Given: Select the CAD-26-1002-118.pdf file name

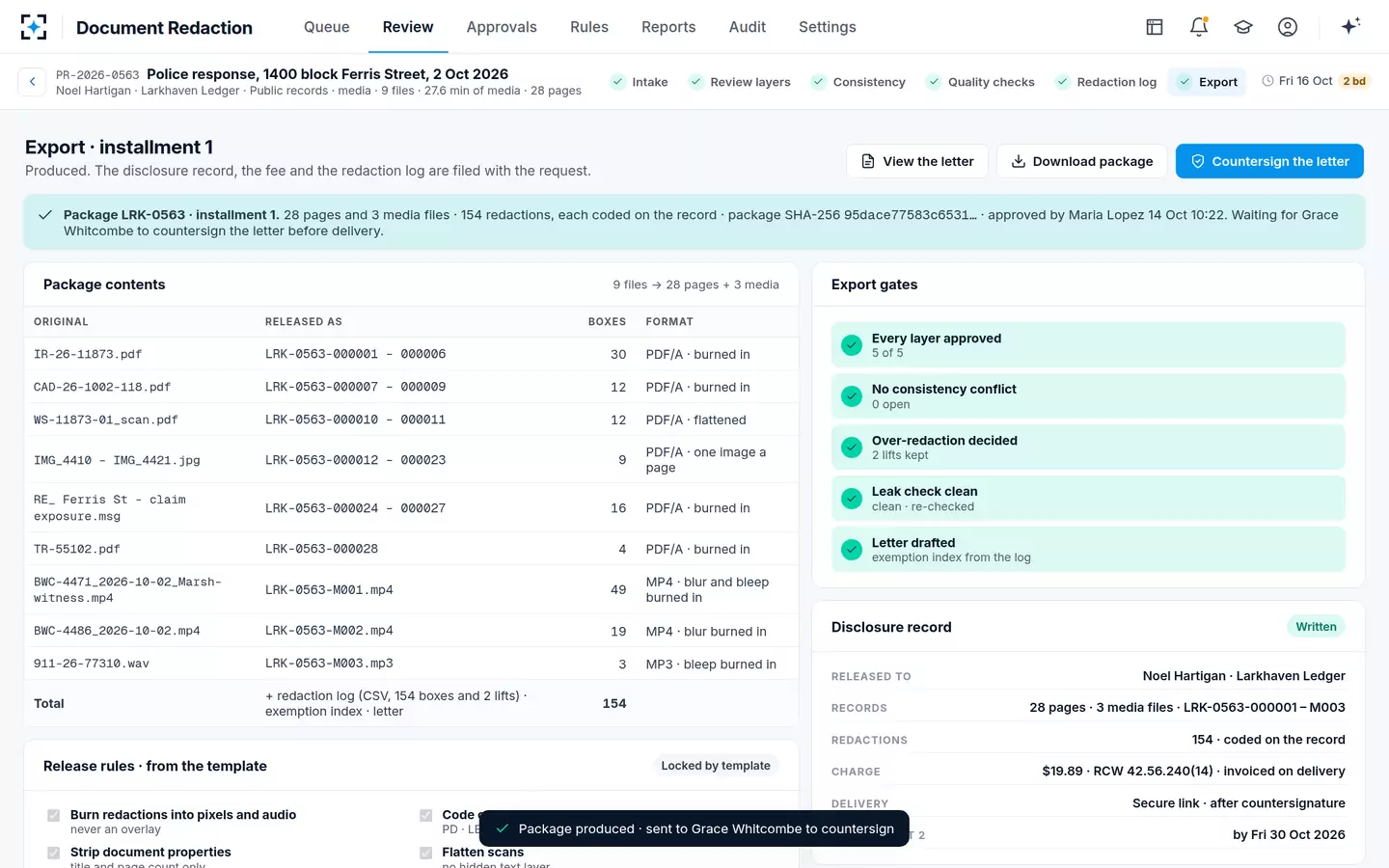Looking at the screenshot, I should 102,387.
